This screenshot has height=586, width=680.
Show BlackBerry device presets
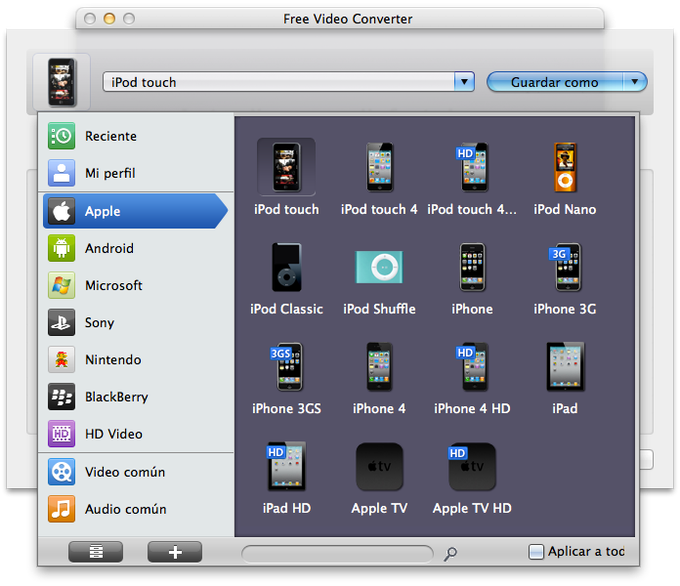[136, 397]
